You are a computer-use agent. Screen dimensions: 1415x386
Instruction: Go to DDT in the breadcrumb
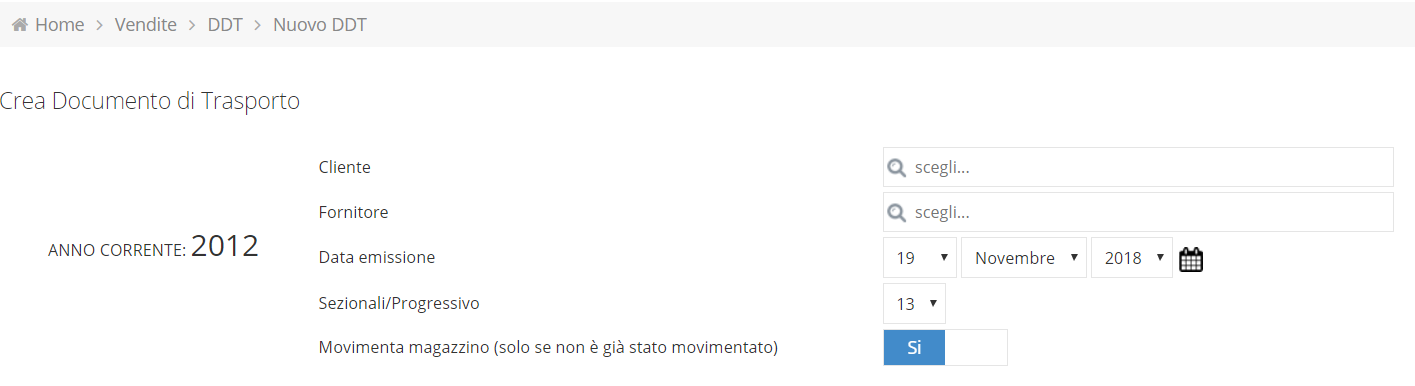225,25
